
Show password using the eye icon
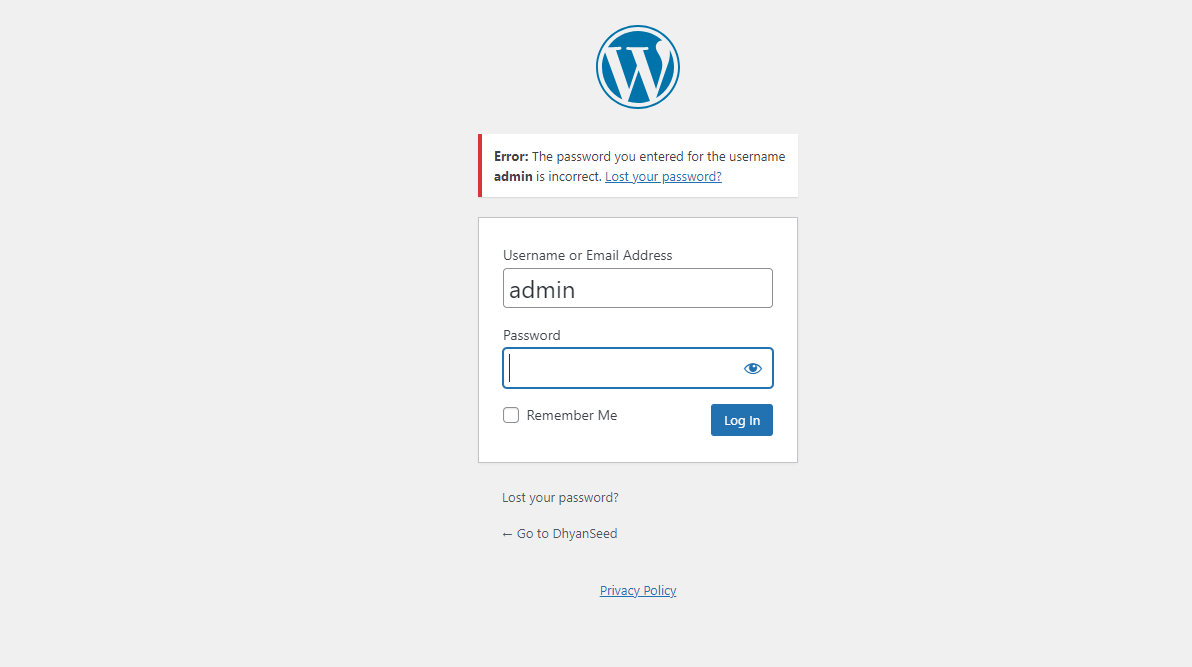(753, 368)
